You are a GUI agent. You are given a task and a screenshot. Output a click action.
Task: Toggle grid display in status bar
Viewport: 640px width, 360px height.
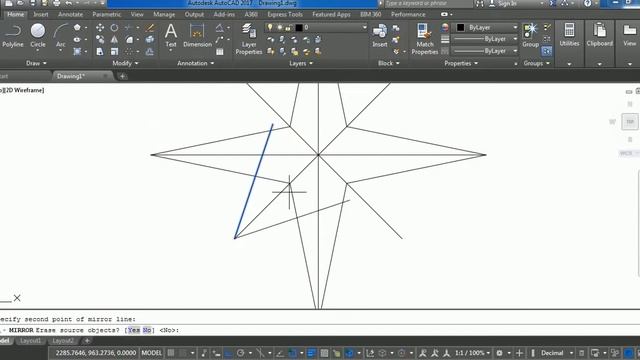pyautogui.click(x=171, y=353)
